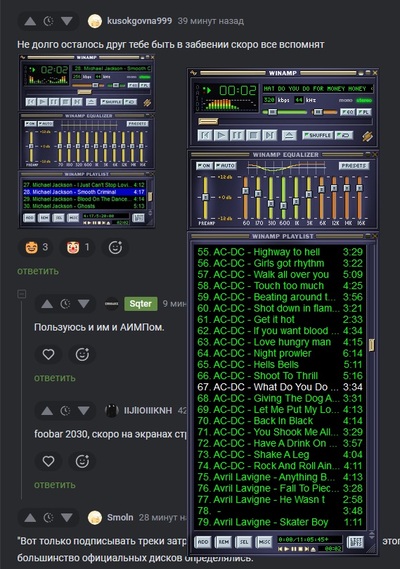
Task: Toggle EQ button in large Winamp main window
Action: click(347, 112)
